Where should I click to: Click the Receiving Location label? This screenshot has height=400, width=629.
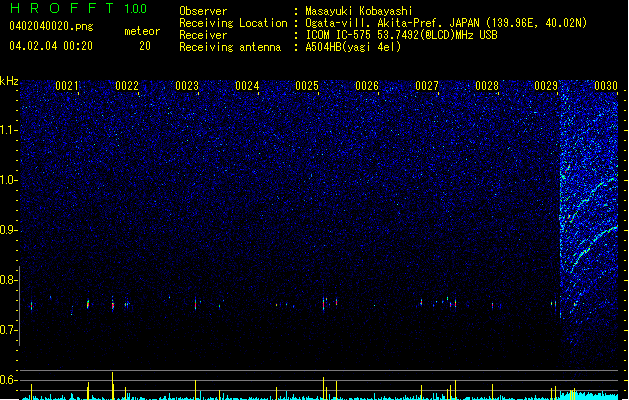[x=233, y=23]
